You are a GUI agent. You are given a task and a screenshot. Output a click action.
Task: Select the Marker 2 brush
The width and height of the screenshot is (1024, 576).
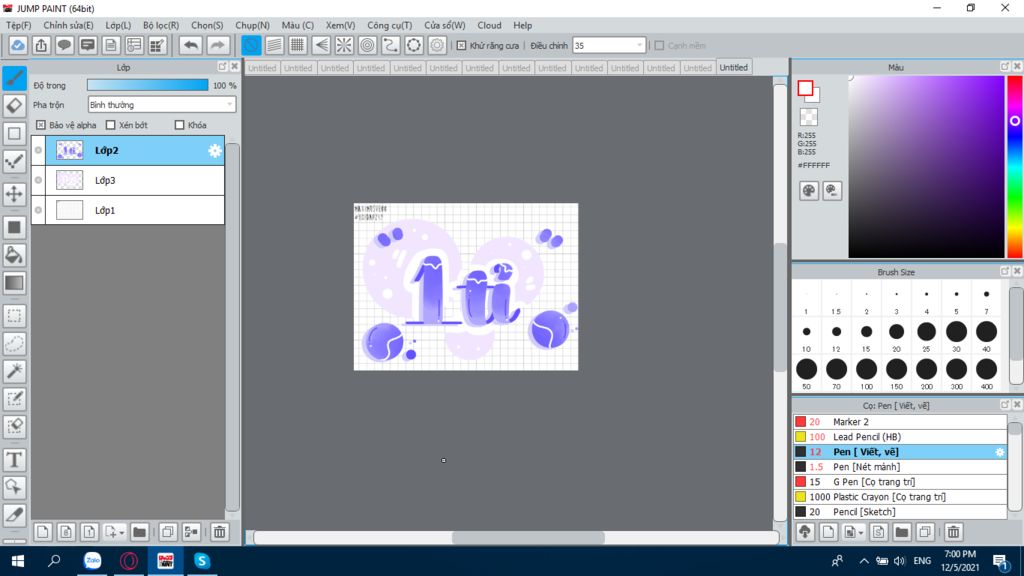coord(900,422)
